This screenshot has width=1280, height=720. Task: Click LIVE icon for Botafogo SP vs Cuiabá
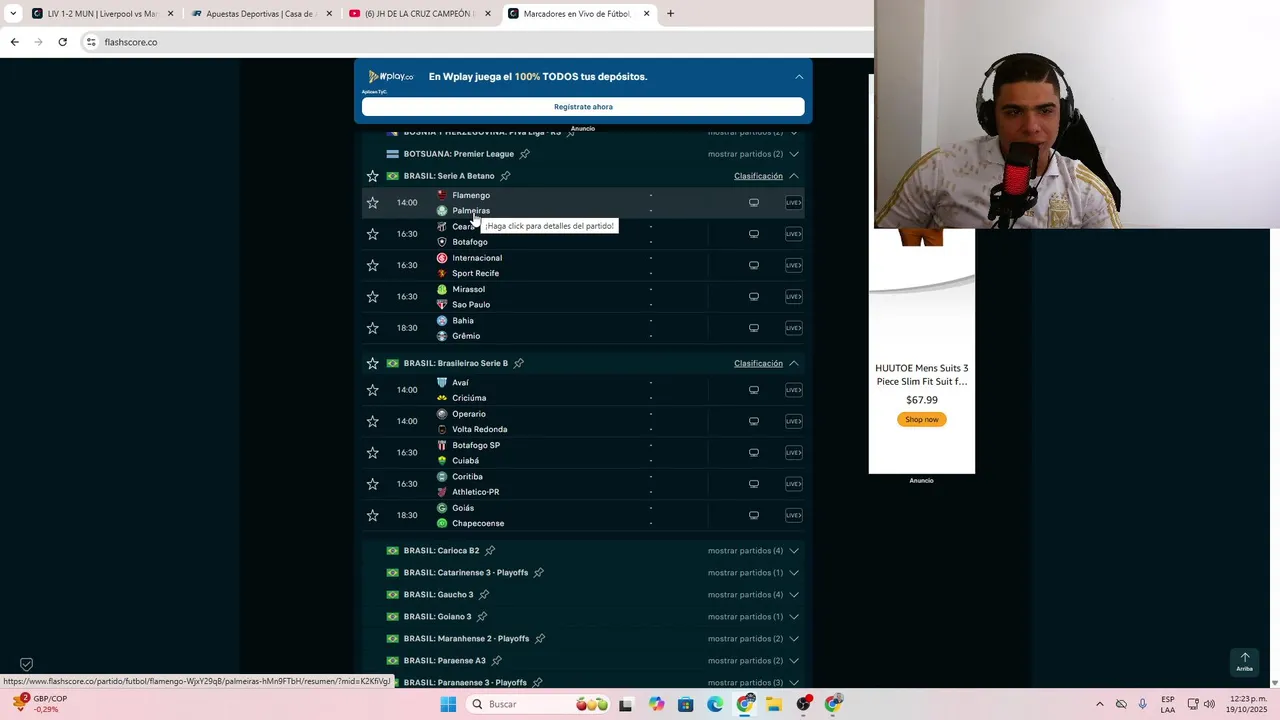click(793, 453)
